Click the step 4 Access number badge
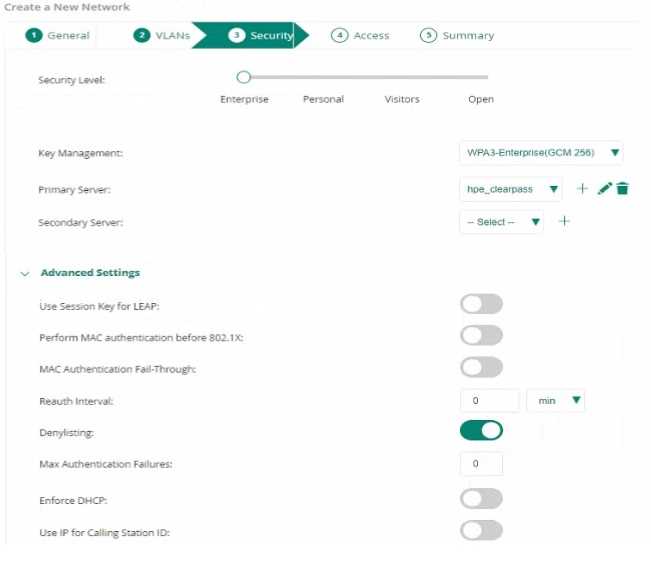This screenshot has height=568, width=651. point(340,35)
